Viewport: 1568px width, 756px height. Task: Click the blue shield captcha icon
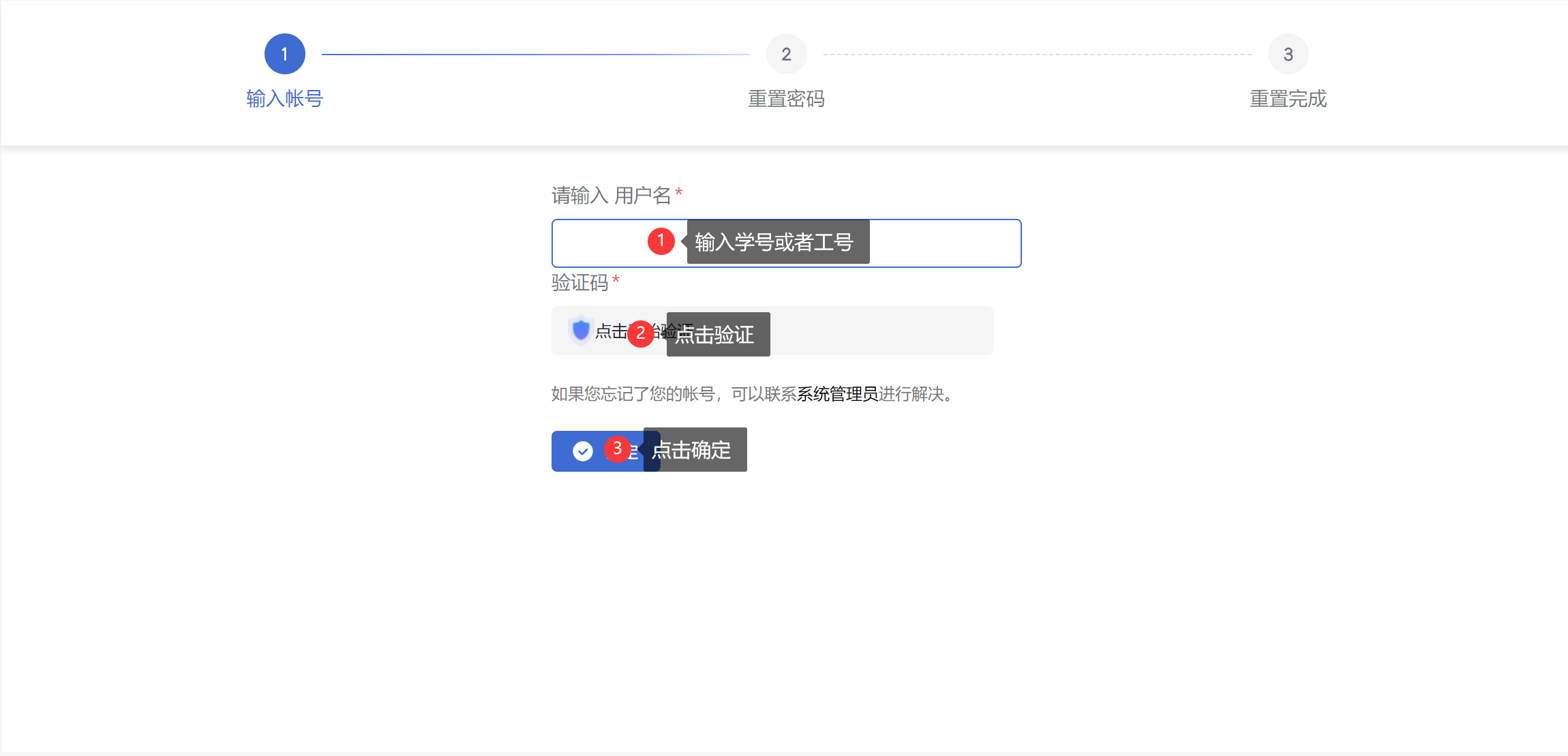click(581, 330)
